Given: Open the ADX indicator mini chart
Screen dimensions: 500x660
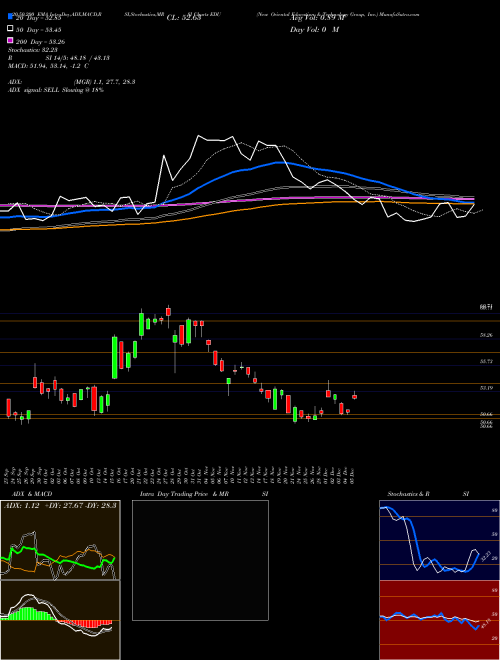Looking at the screenshot, I should pos(60,540).
